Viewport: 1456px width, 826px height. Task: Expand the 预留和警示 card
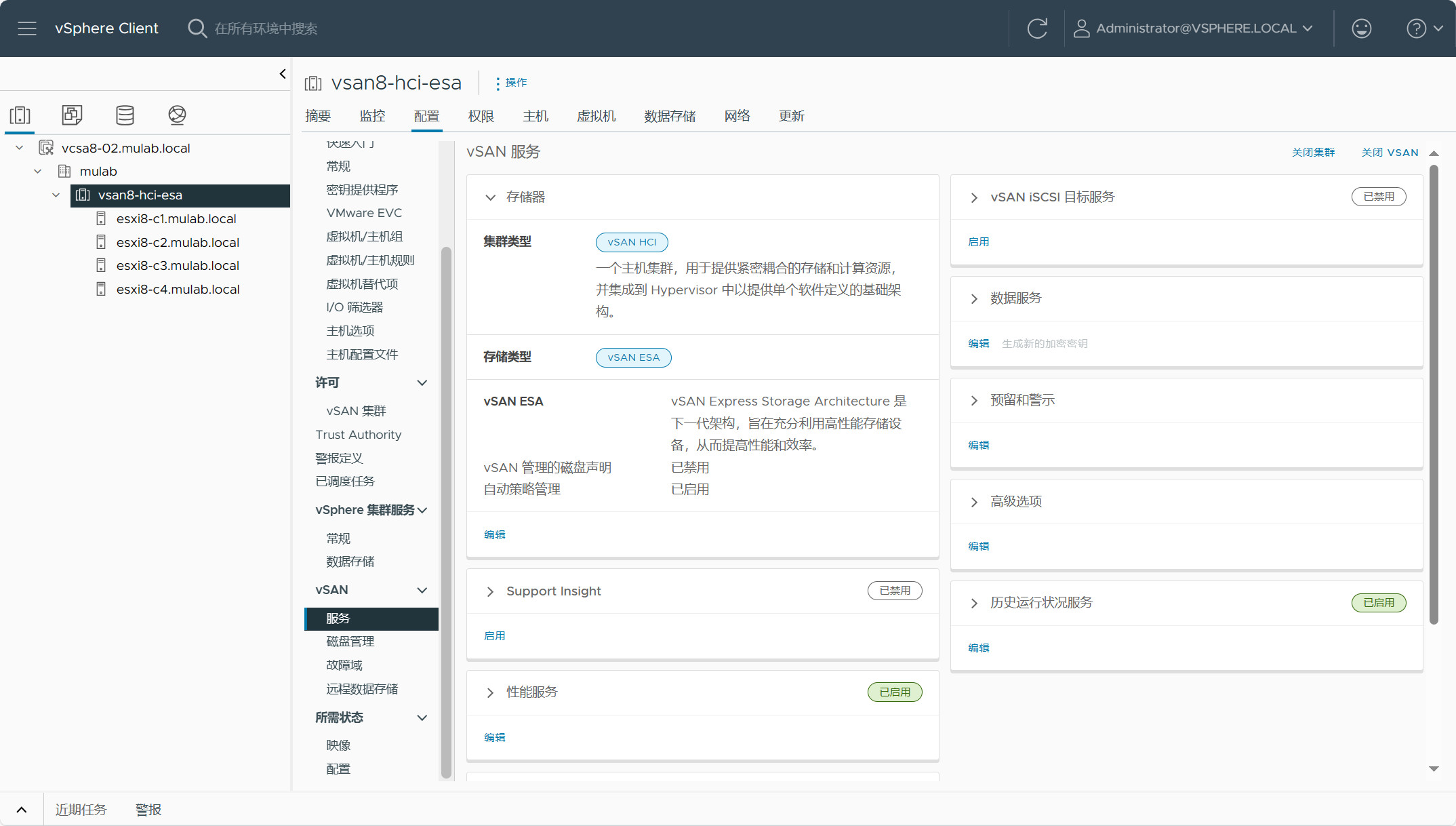point(975,400)
